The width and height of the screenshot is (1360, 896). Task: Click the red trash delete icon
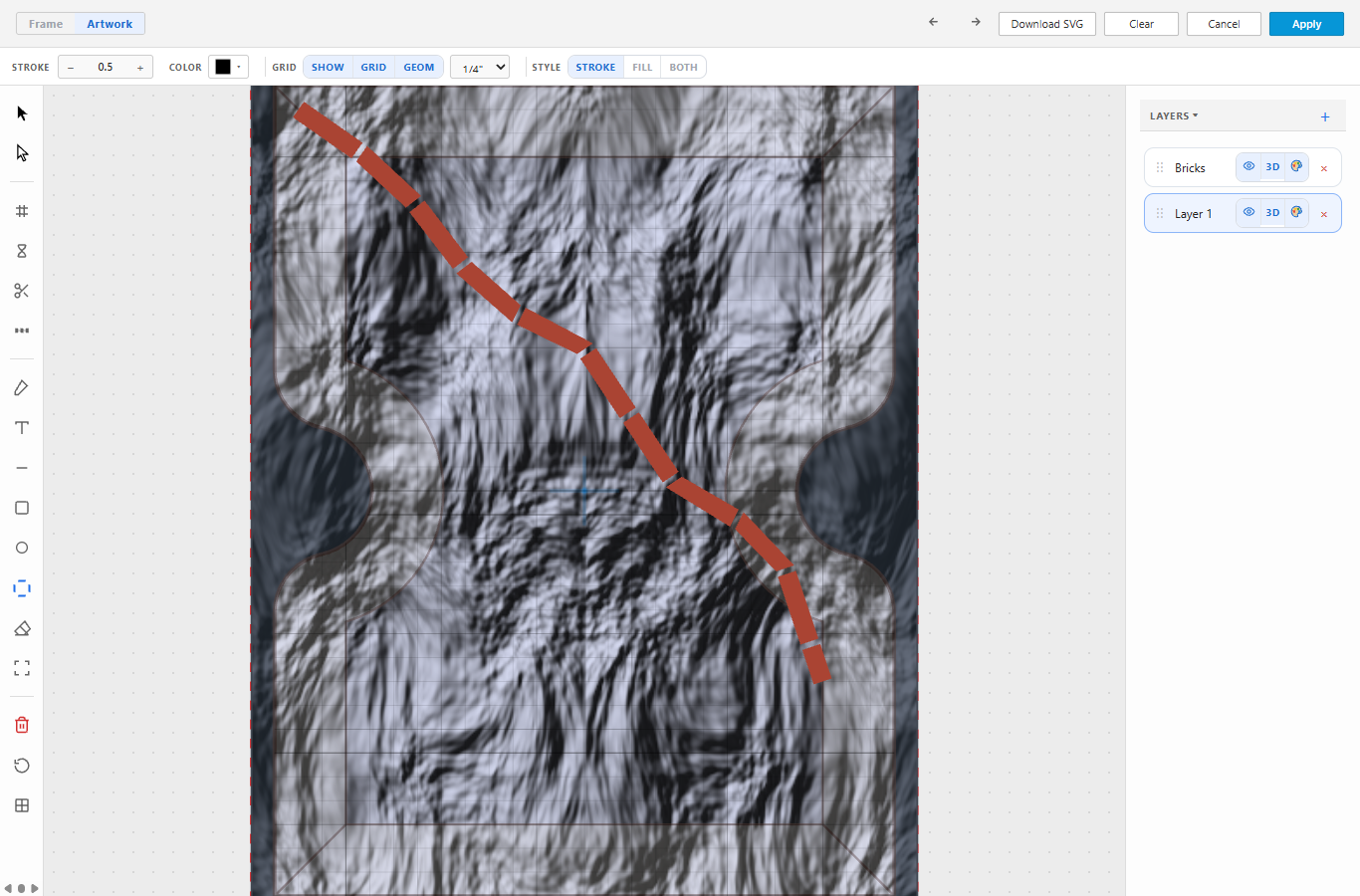tap(22, 725)
